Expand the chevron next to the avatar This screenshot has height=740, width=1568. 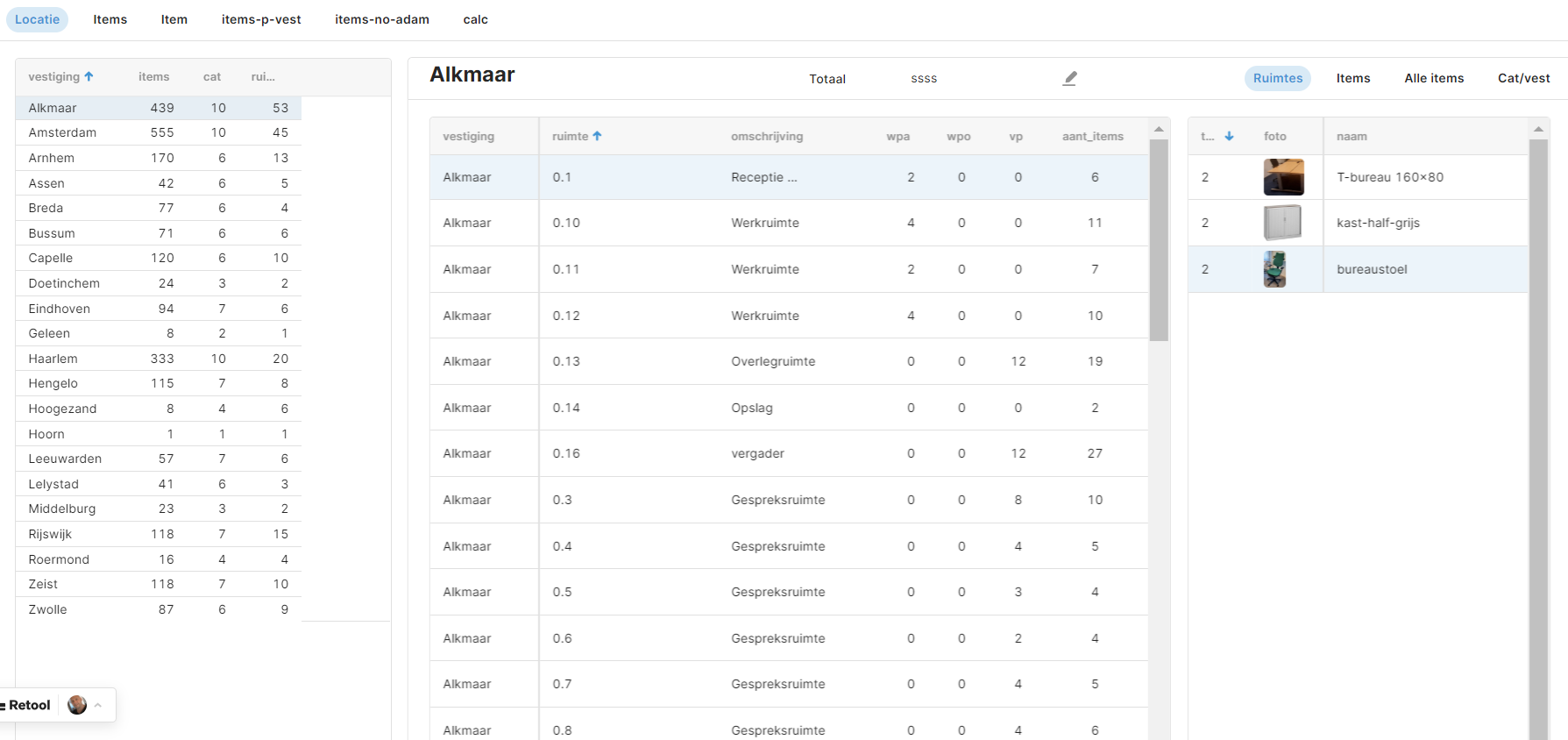(98, 705)
